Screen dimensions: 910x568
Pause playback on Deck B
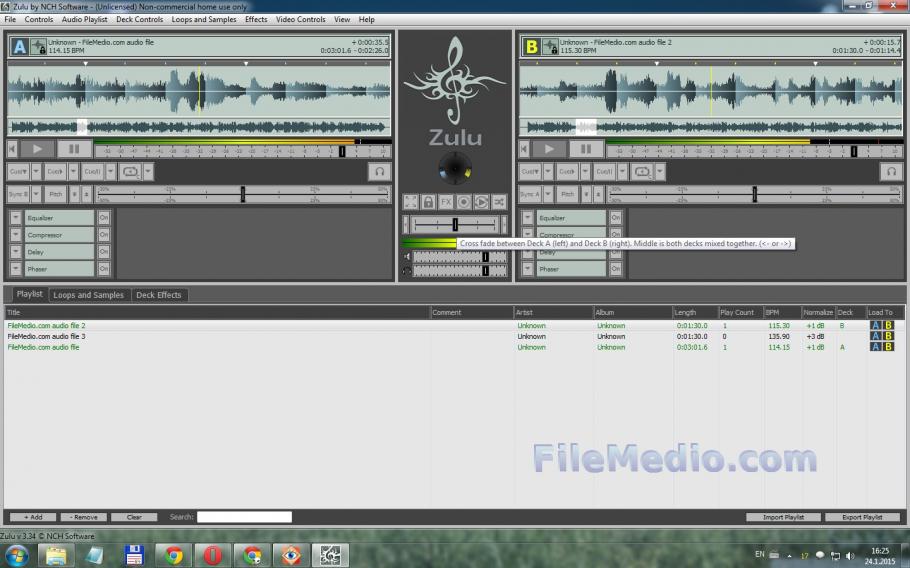(x=586, y=149)
